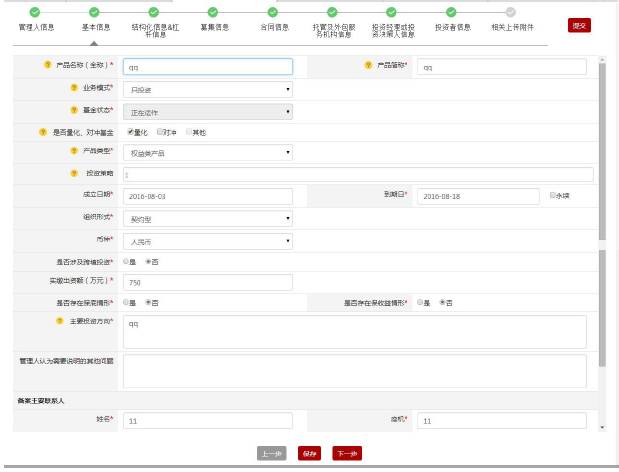
Task: Focus the 投资策略 input field
Action: point(358,174)
